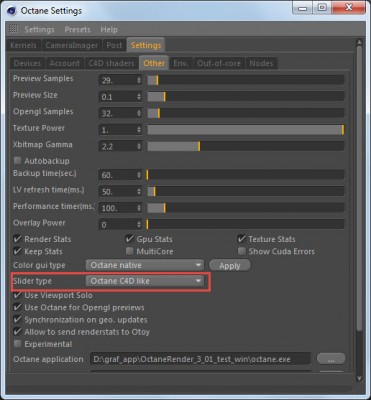Click the grip dots icon beside Settings menu
Image resolution: width=371 pixels, height=400 pixels.
tap(14, 29)
